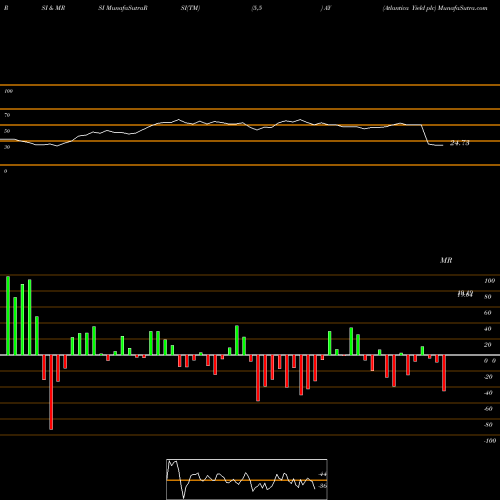Click the '50' label on RSI axis
The image size is (500, 500).
click(x=7, y=131)
